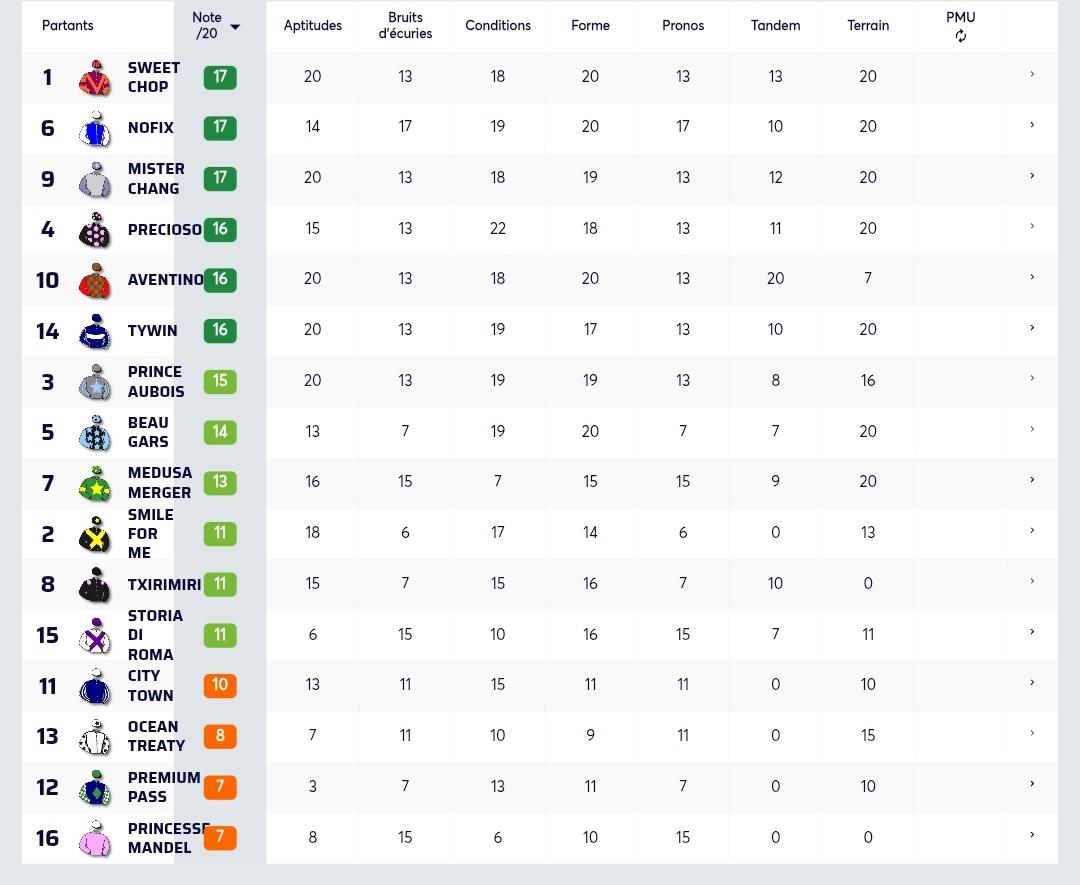Click Aventino's red checkered silks icon
This screenshot has width=1080, height=885.
(96, 280)
